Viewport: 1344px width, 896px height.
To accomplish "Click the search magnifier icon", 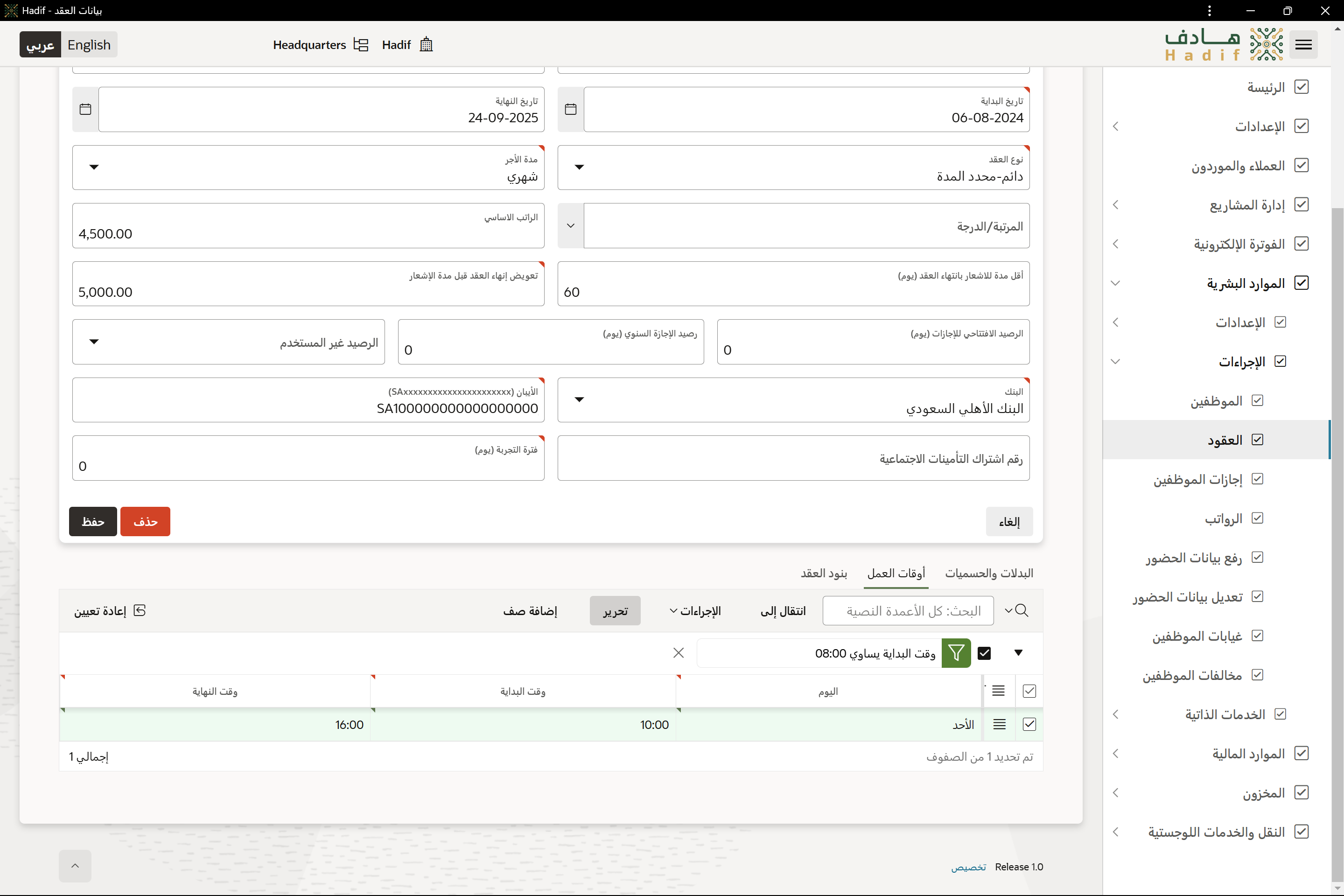I will click(x=1022, y=610).
